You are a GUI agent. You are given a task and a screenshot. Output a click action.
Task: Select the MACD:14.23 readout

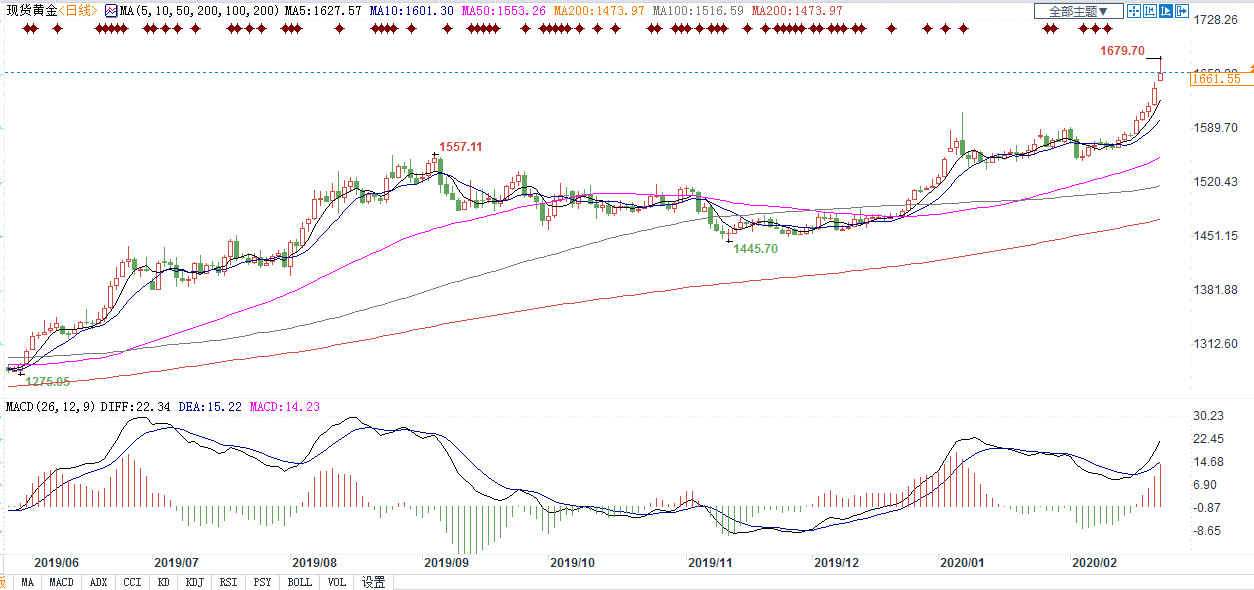285,407
